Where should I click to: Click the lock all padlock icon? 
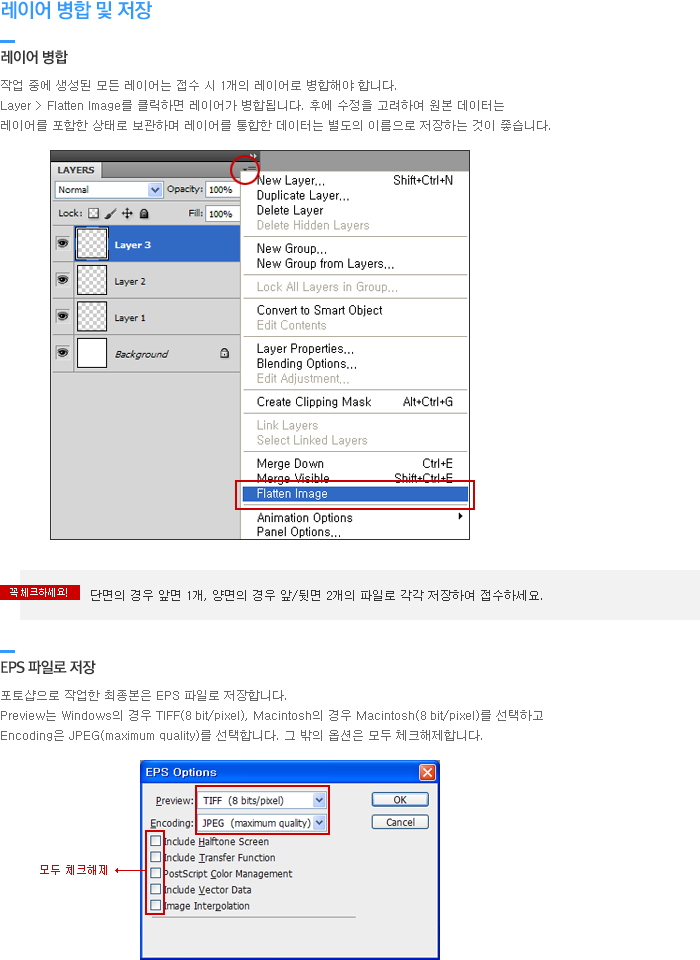pyautogui.click(x=144, y=214)
